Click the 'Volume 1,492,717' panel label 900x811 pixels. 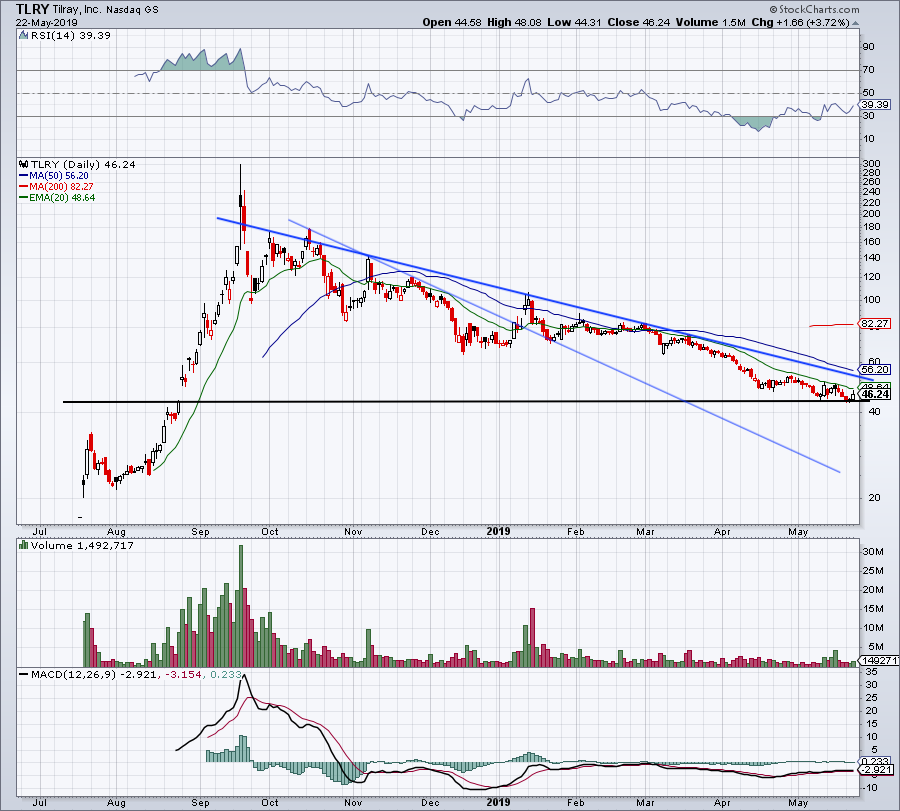click(x=82, y=545)
